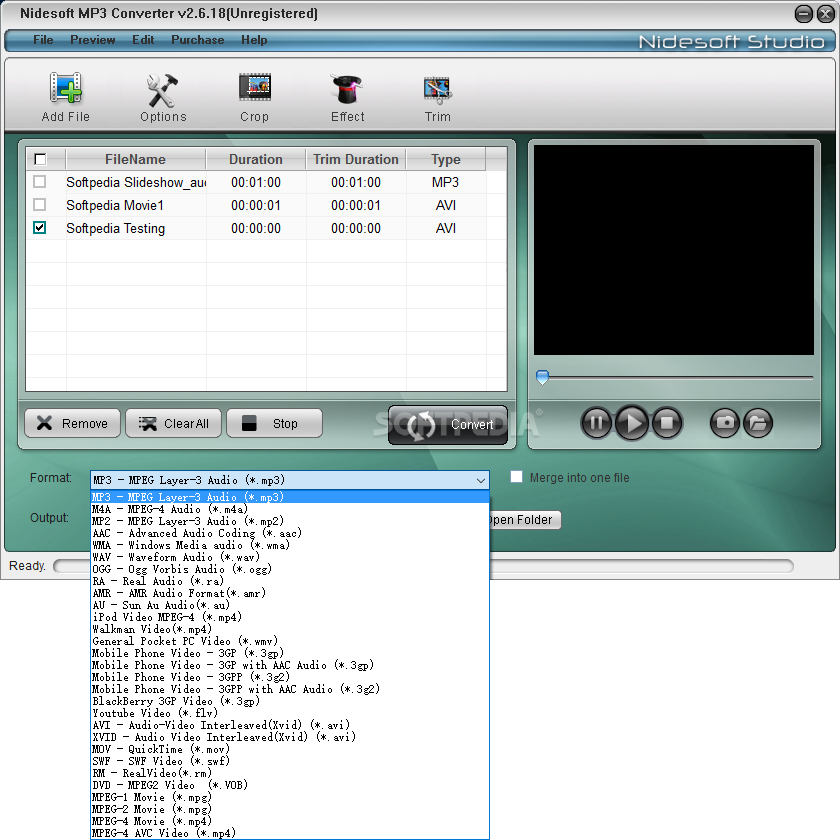Click the conversion progress bar
This screenshot has height=840, width=840.
641,566
